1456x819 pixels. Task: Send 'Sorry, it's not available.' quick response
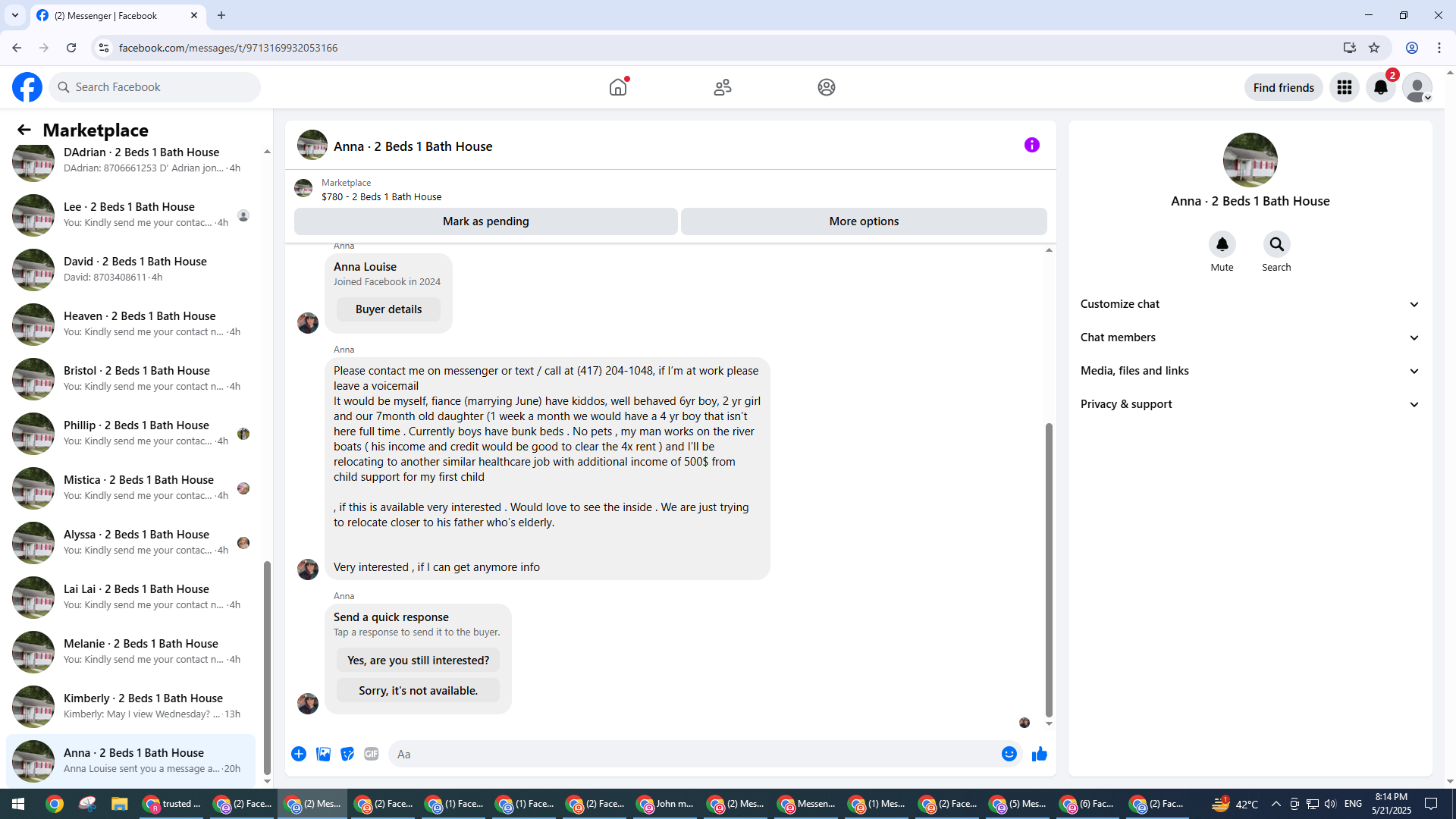pos(418,691)
